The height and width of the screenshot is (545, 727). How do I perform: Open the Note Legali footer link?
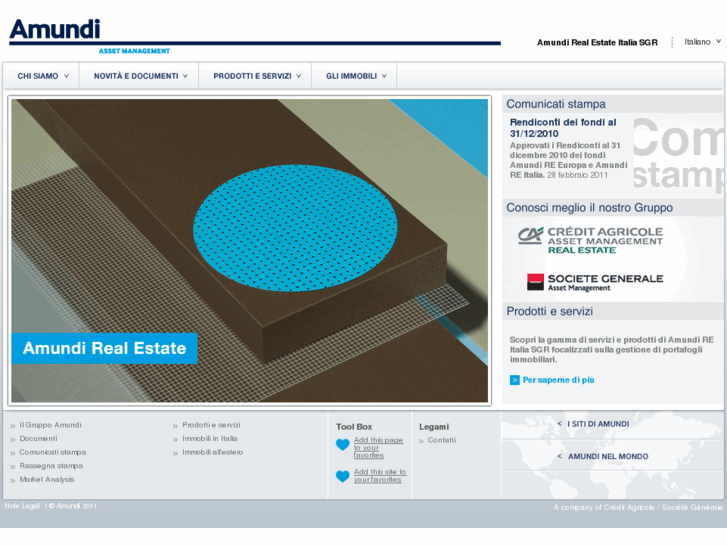(x=22, y=506)
